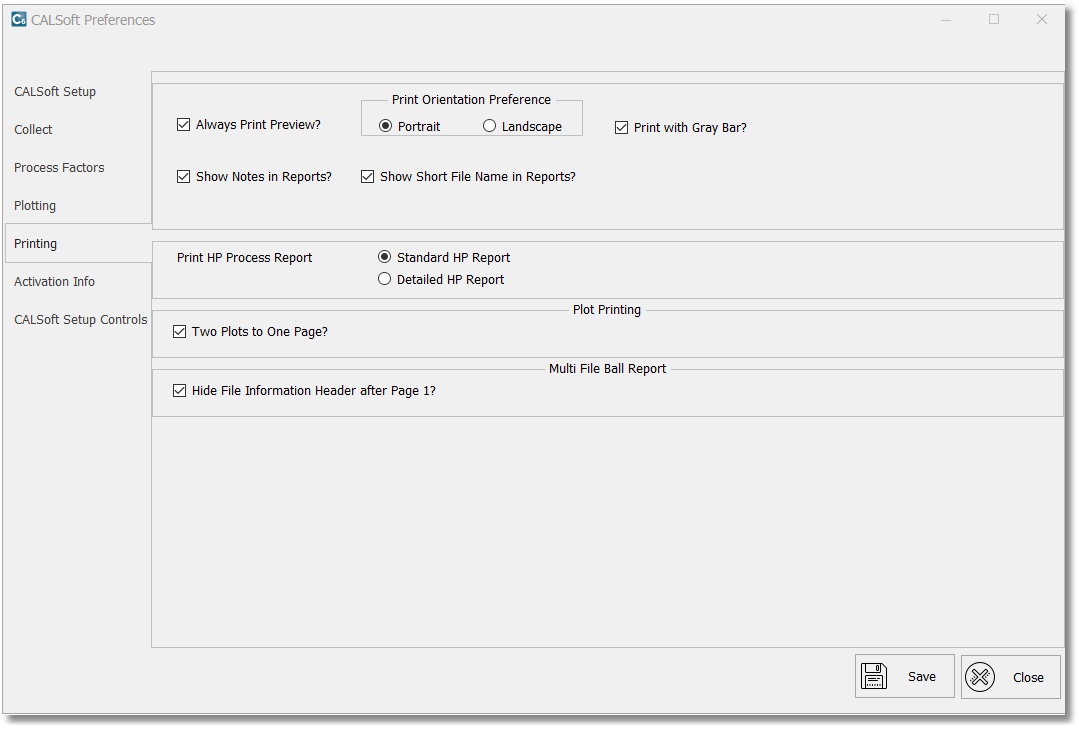Choose Detailed HP Report option
Viewport: 1079px width, 729px height.
click(x=385, y=279)
